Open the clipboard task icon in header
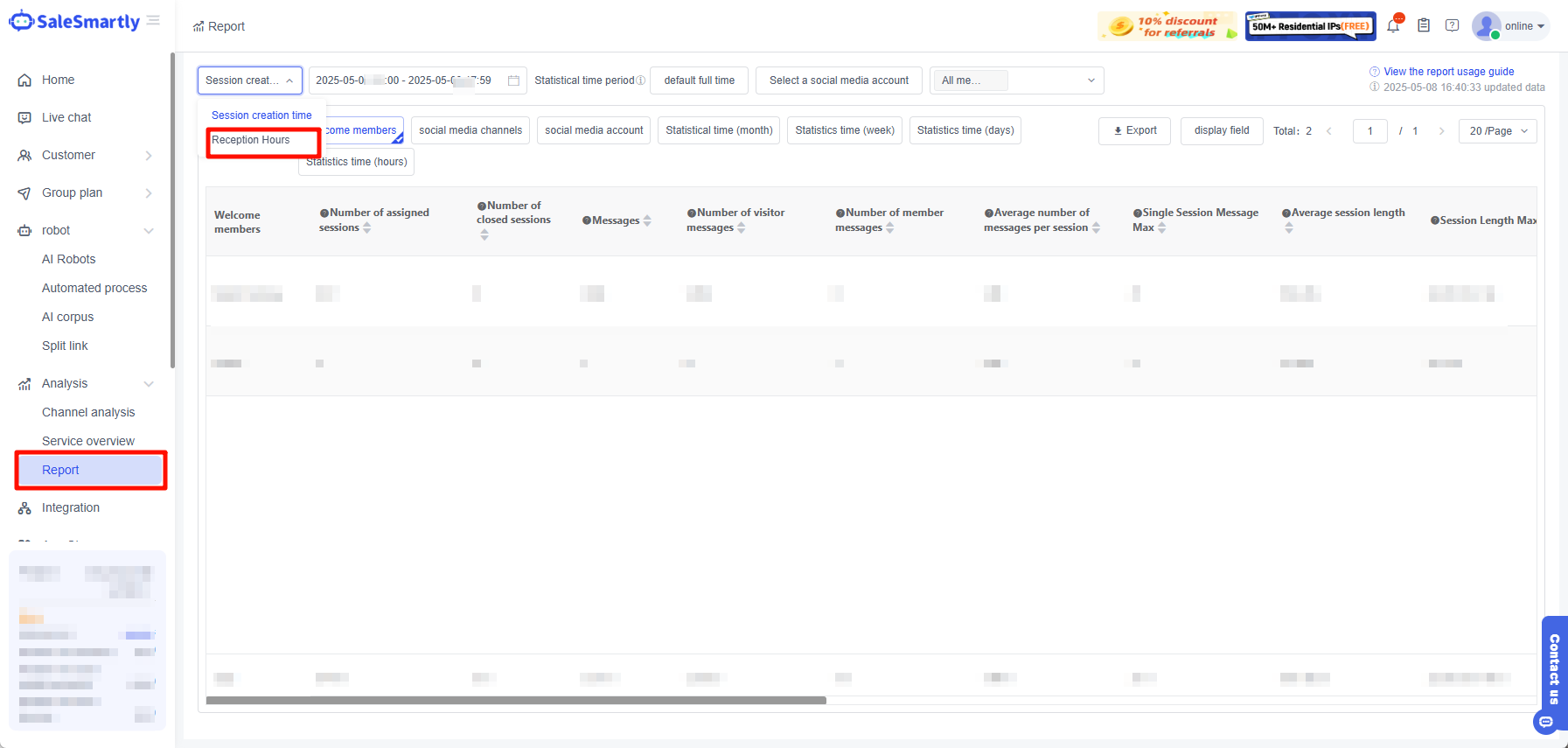The width and height of the screenshot is (1568, 748). coord(1424,26)
